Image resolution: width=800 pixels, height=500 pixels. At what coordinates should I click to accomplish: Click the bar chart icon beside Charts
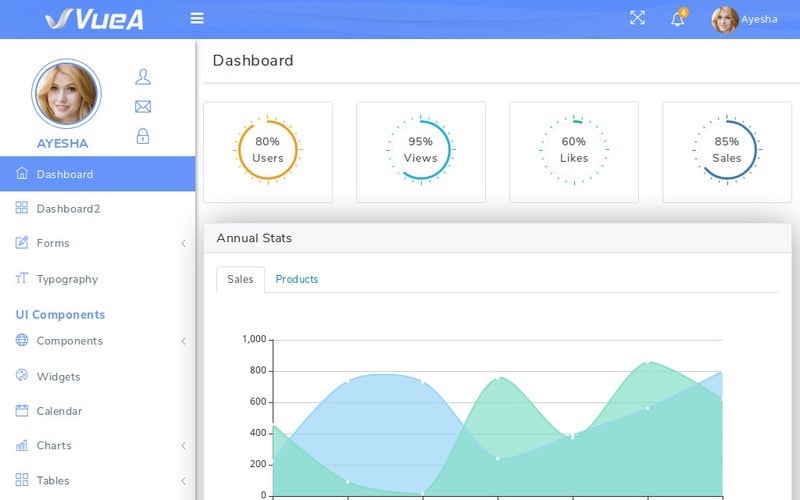(21, 445)
